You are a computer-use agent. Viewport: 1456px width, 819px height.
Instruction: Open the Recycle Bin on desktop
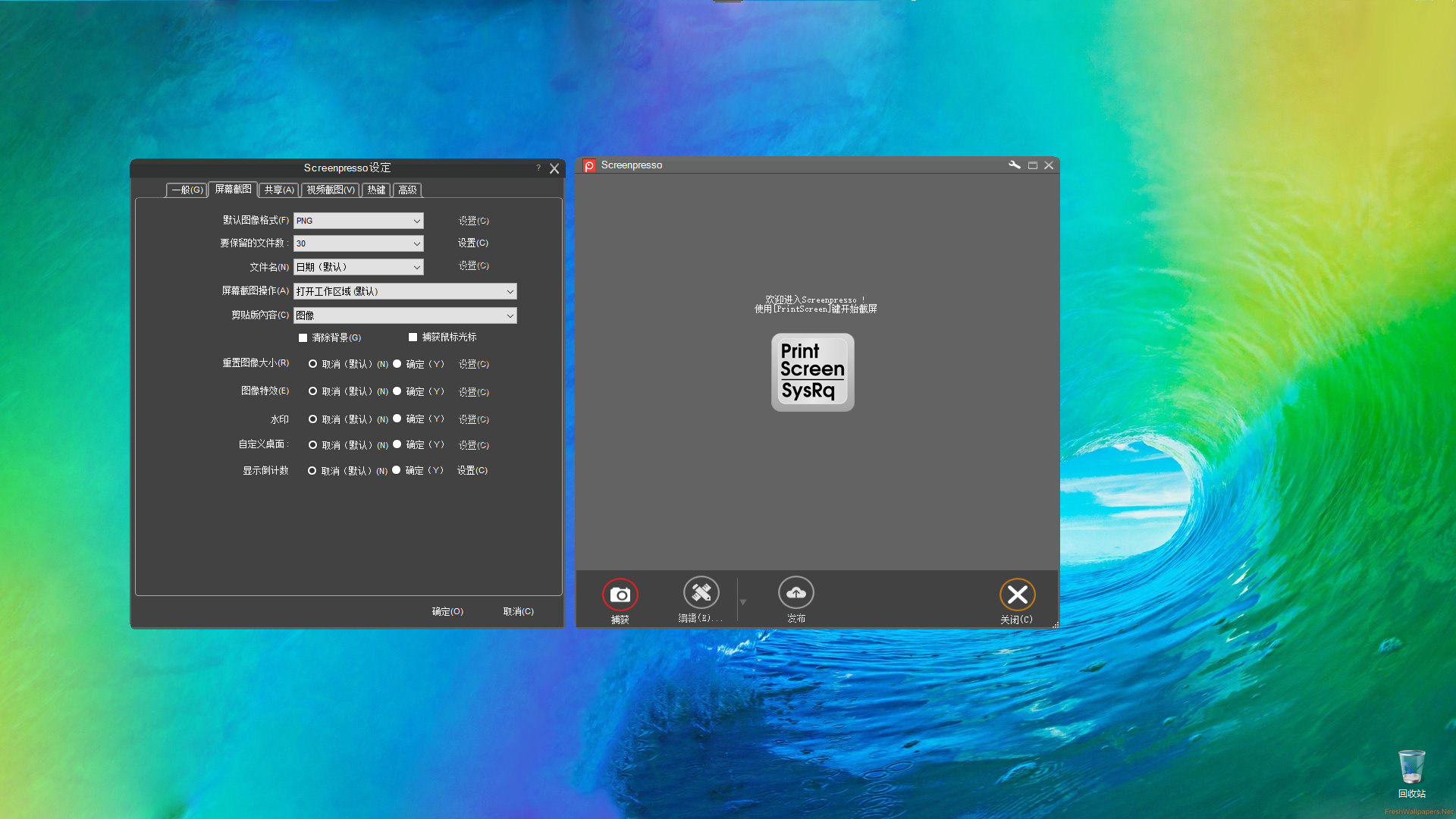point(1411,768)
